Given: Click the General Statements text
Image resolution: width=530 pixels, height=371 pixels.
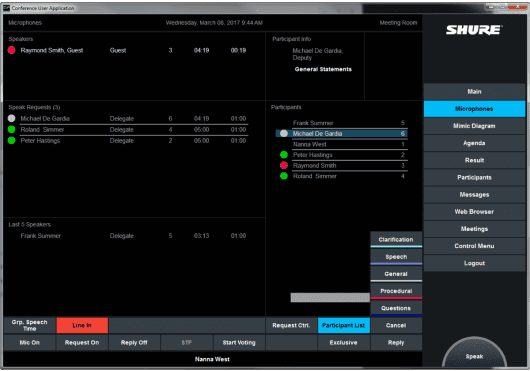Looking at the screenshot, I should 323,69.
